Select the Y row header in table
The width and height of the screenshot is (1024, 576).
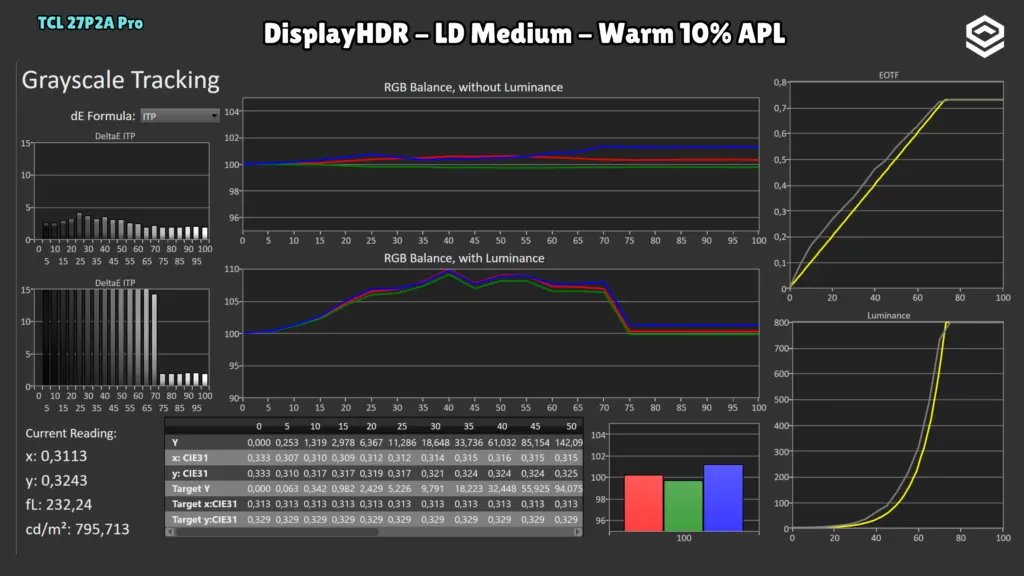point(175,442)
